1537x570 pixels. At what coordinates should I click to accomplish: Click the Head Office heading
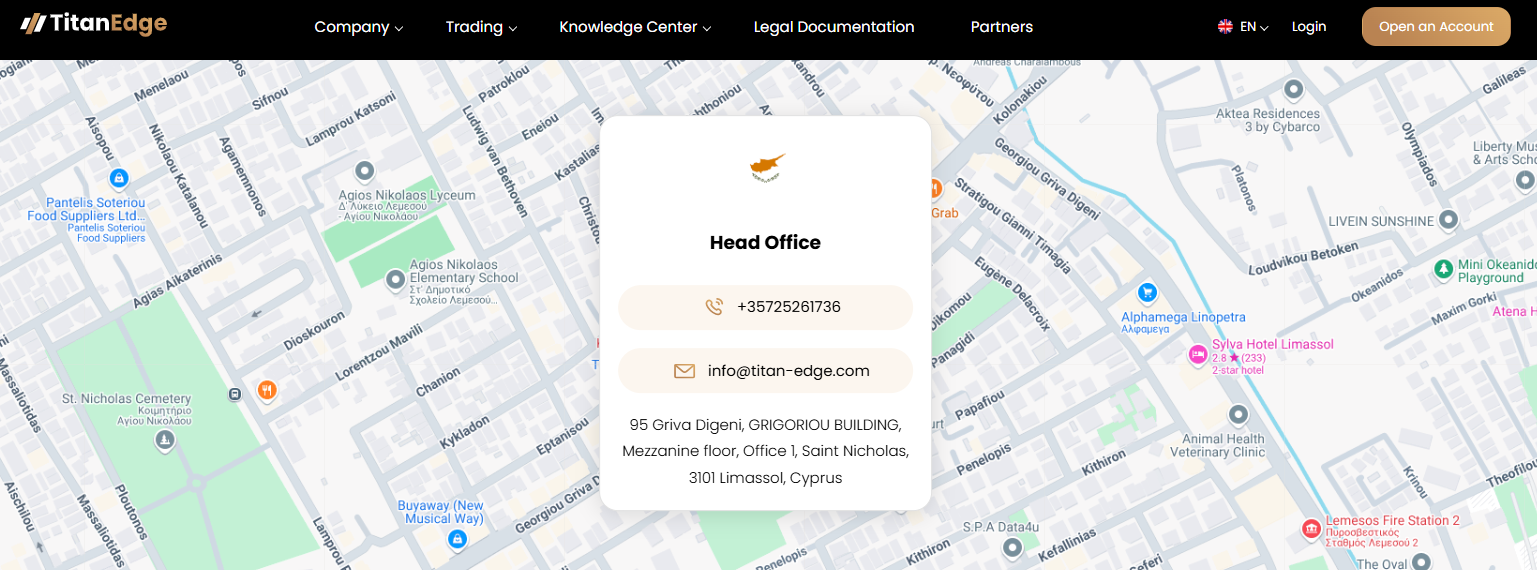point(765,243)
